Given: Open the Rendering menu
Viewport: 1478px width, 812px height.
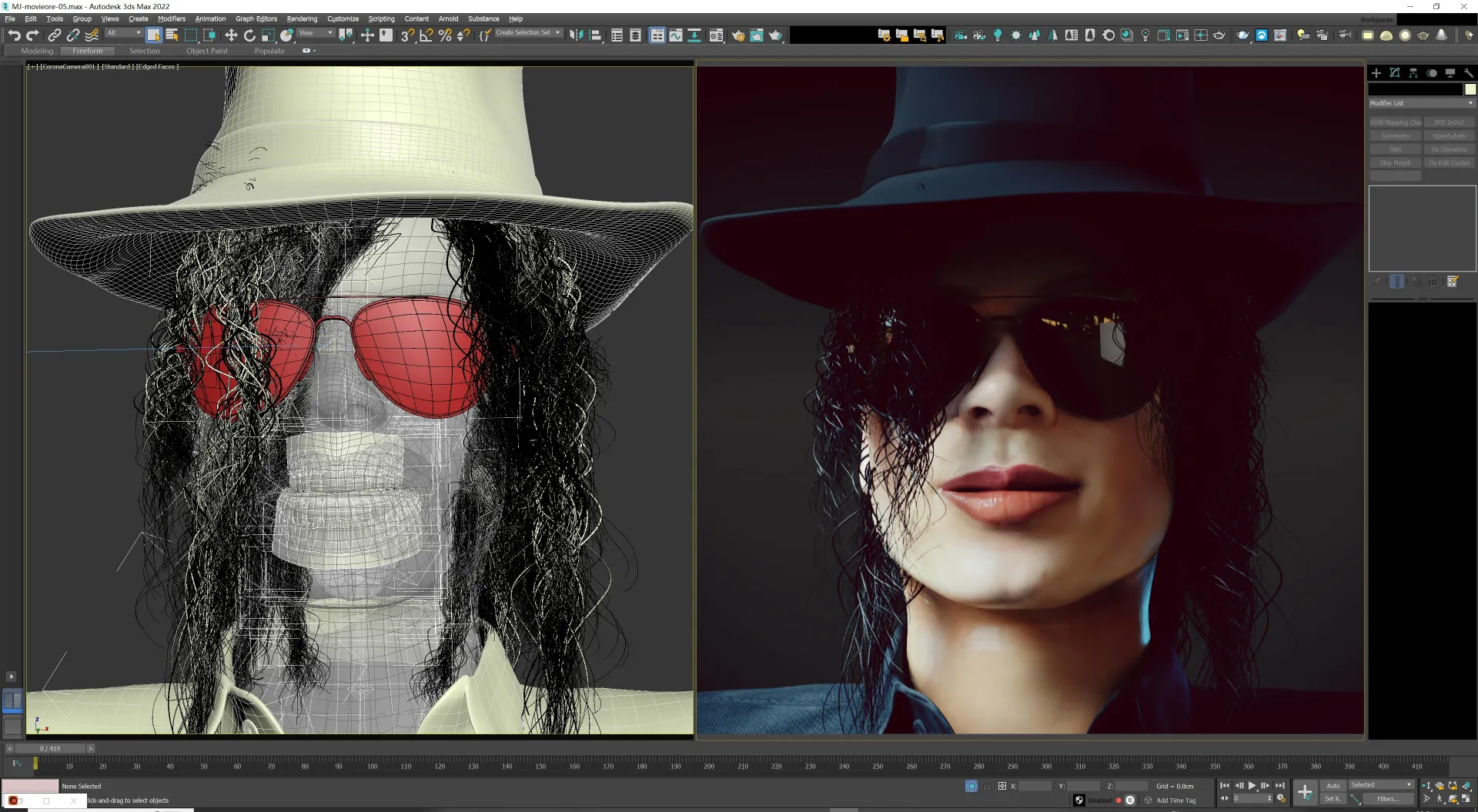Looking at the screenshot, I should tap(302, 18).
